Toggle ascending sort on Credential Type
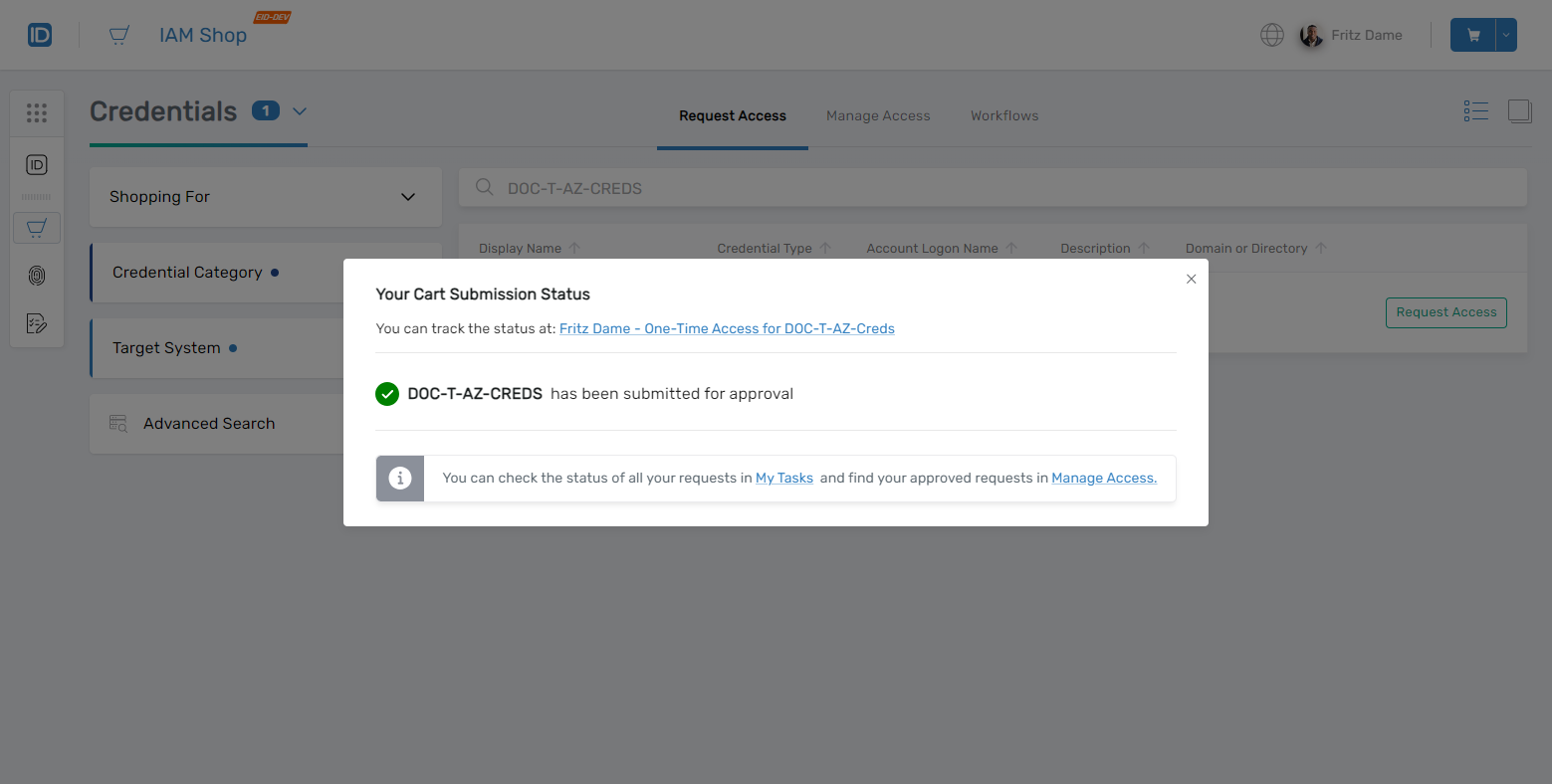Image resolution: width=1552 pixels, height=784 pixels. point(827,248)
